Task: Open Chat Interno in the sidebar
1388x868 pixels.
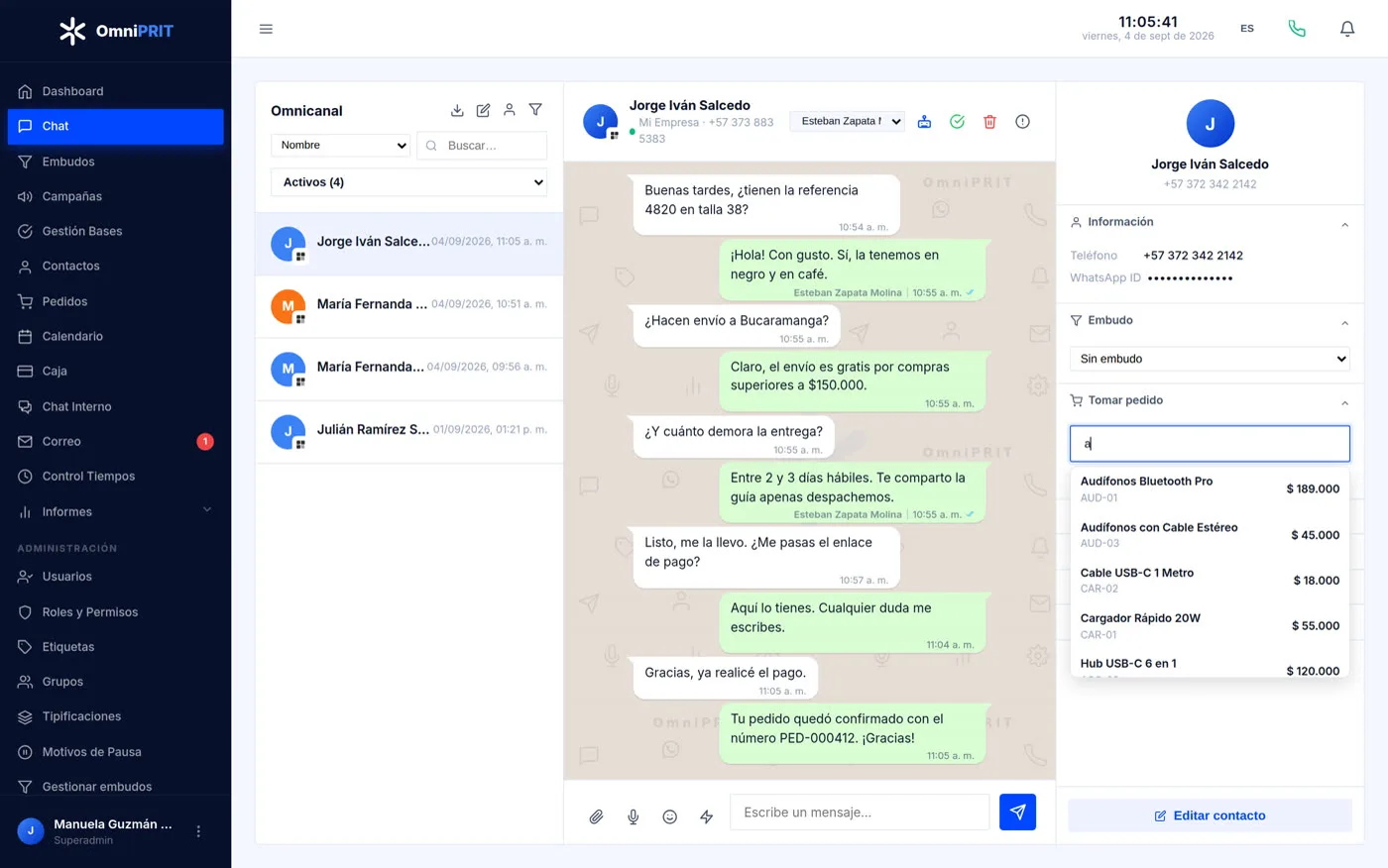Action: click(115, 406)
